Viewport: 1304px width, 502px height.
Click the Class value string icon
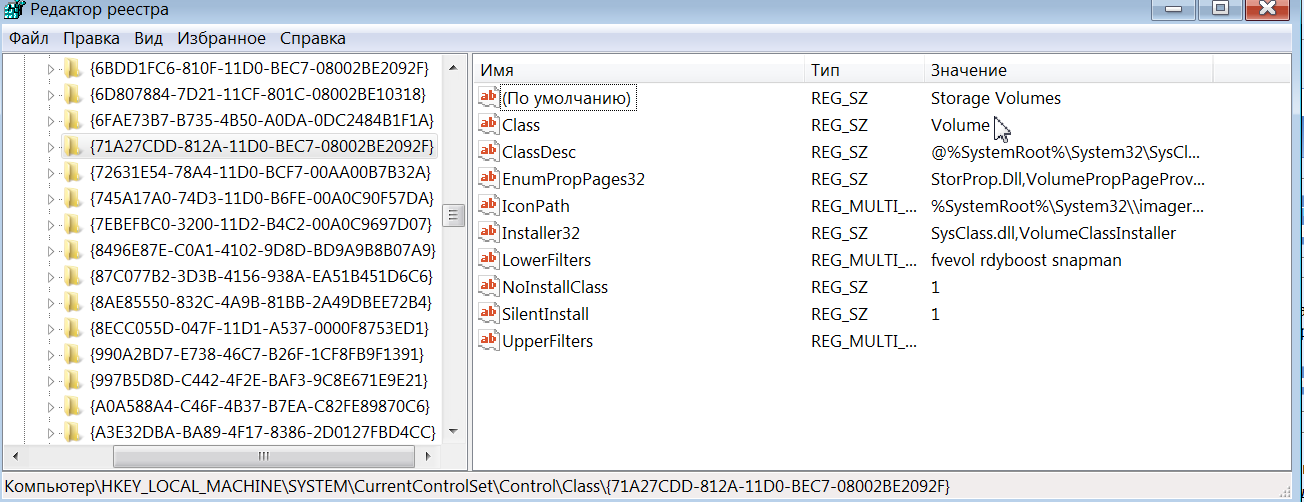[488, 125]
